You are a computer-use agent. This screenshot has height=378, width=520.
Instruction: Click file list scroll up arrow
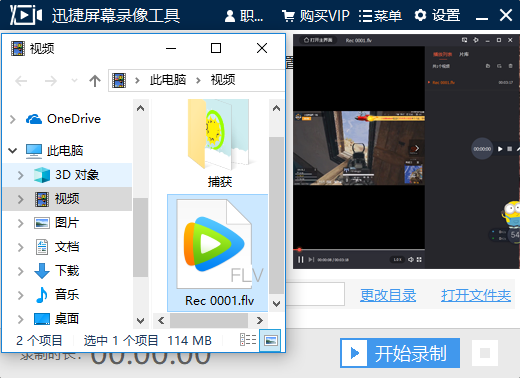point(276,108)
